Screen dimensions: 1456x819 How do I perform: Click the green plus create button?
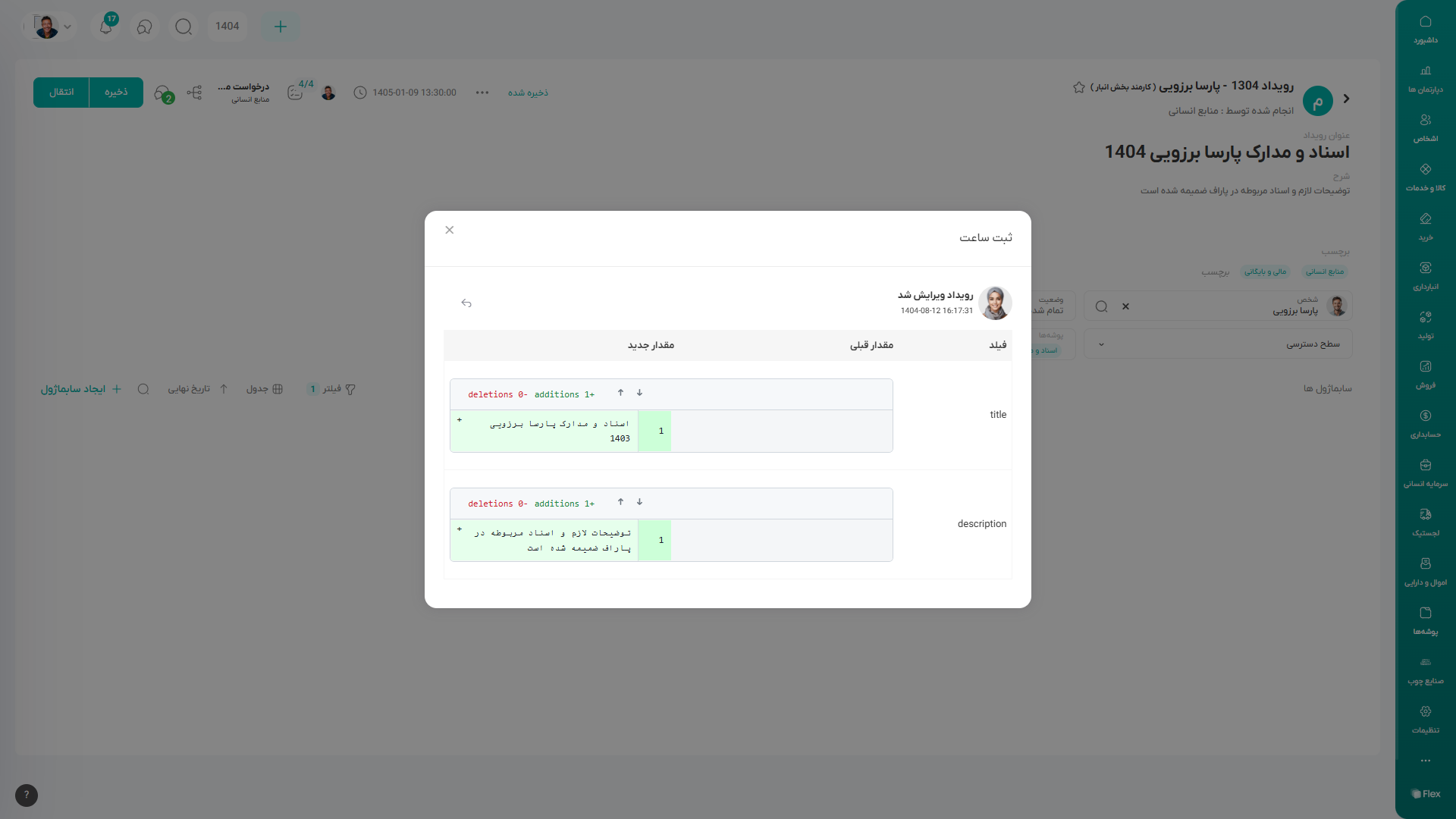pos(281,27)
